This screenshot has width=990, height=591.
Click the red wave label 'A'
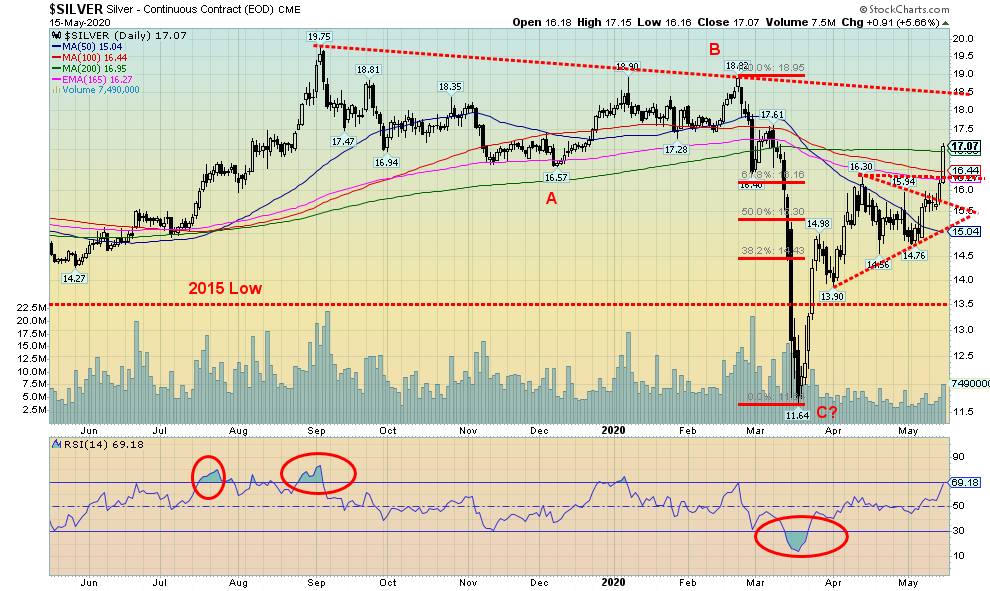(551, 198)
